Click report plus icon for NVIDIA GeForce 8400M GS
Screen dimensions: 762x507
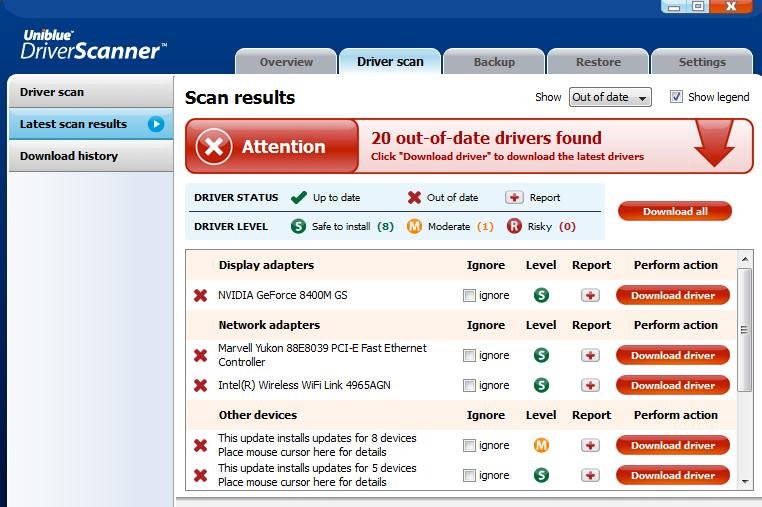click(590, 295)
